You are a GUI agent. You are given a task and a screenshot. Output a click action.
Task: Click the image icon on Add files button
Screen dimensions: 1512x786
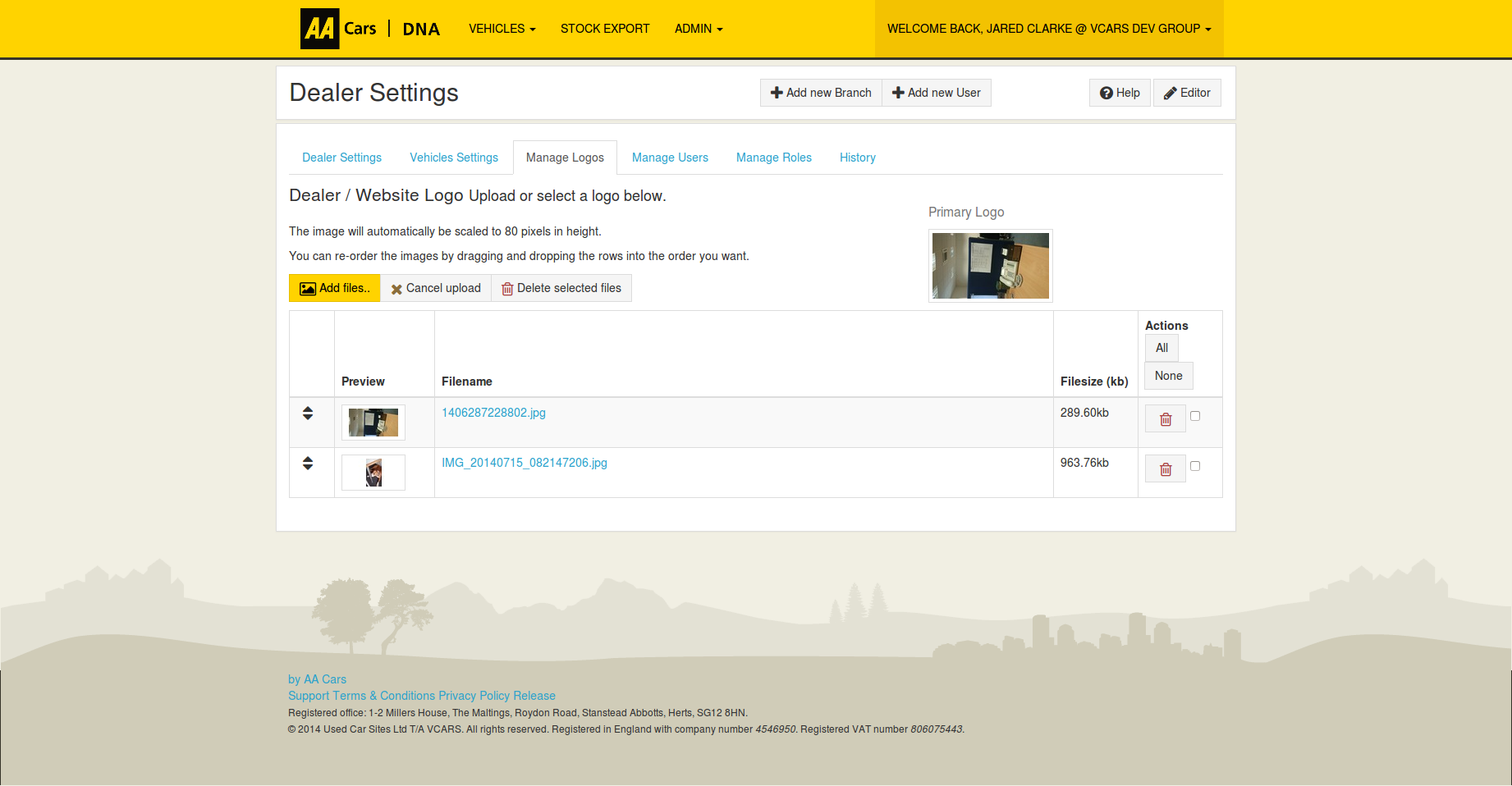307,288
